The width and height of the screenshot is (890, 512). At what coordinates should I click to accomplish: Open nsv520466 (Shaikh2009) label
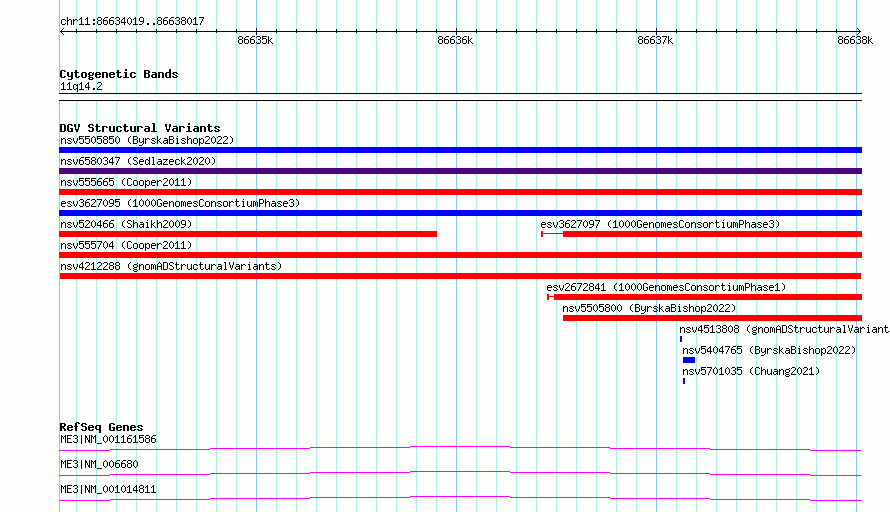point(126,224)
